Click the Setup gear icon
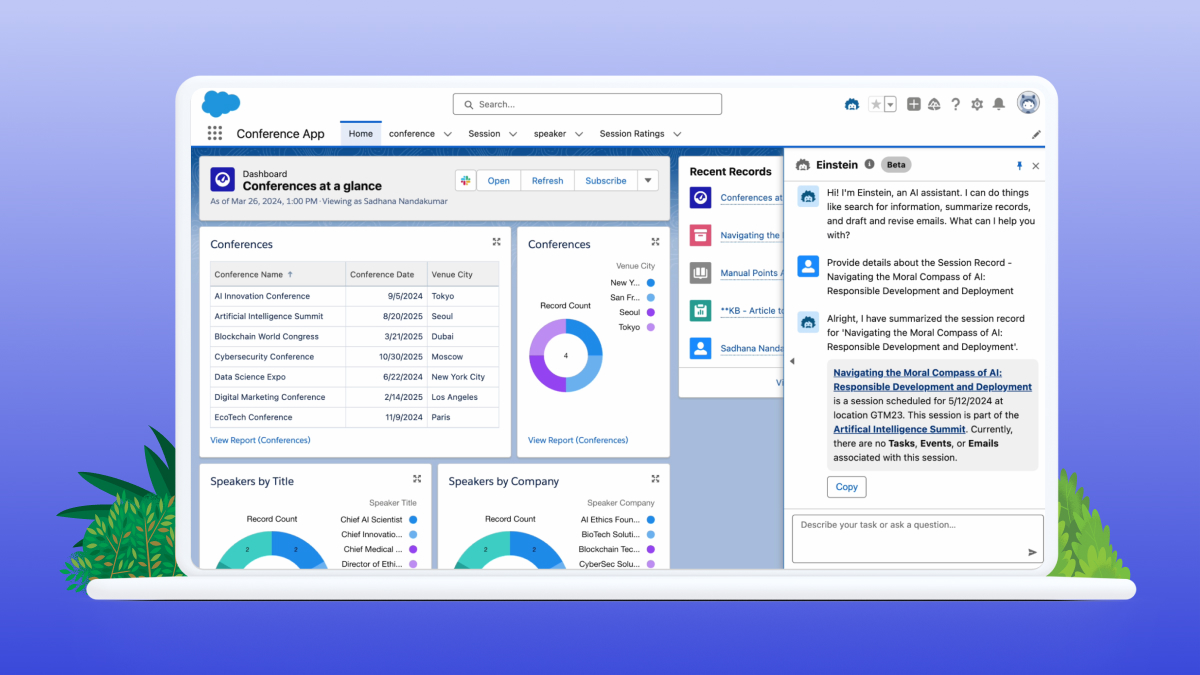1200x675 pixels. (977, 104)
